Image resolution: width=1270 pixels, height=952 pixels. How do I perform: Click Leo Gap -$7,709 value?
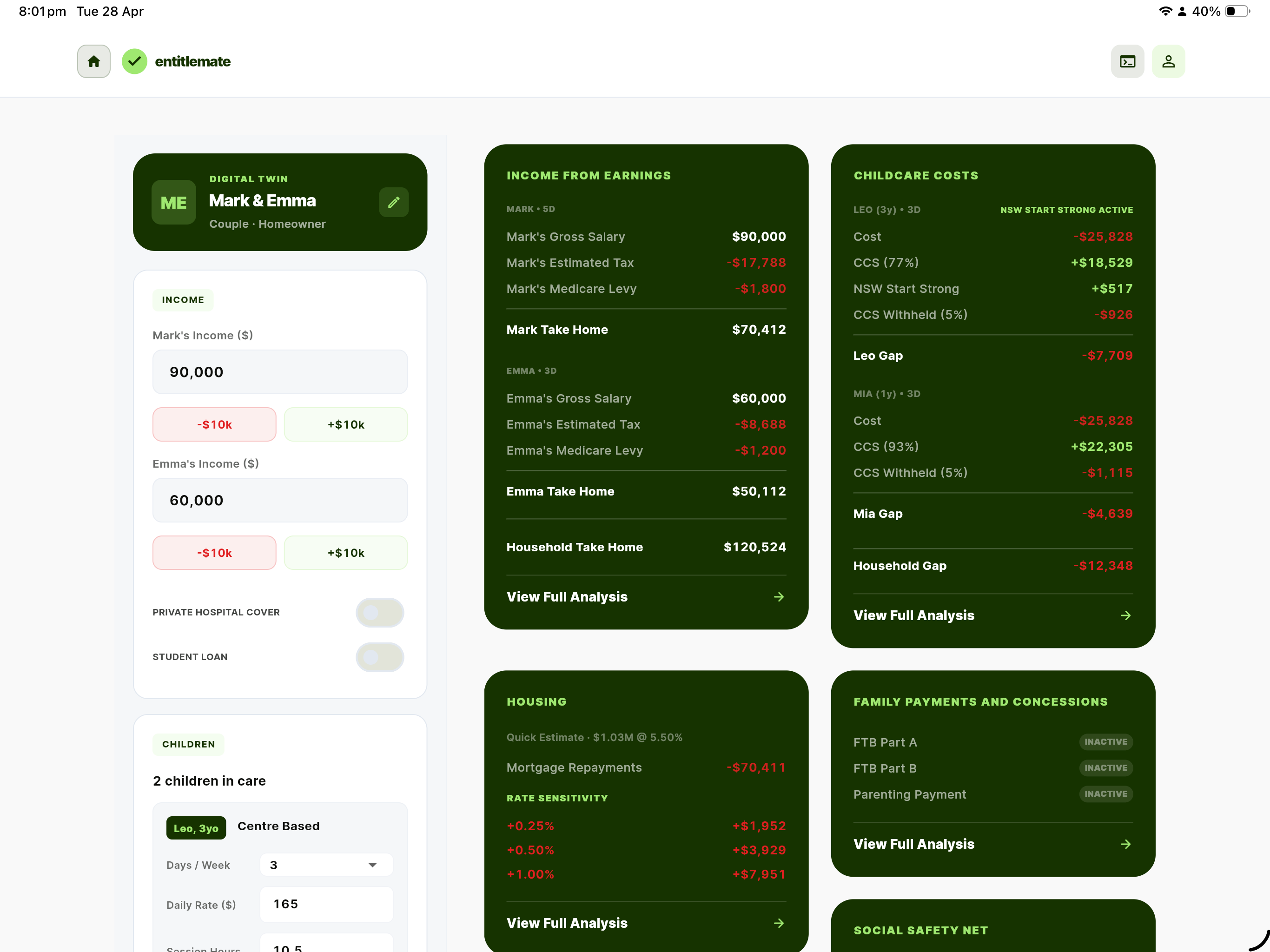pyautogui.click(x=1107, y=356)
